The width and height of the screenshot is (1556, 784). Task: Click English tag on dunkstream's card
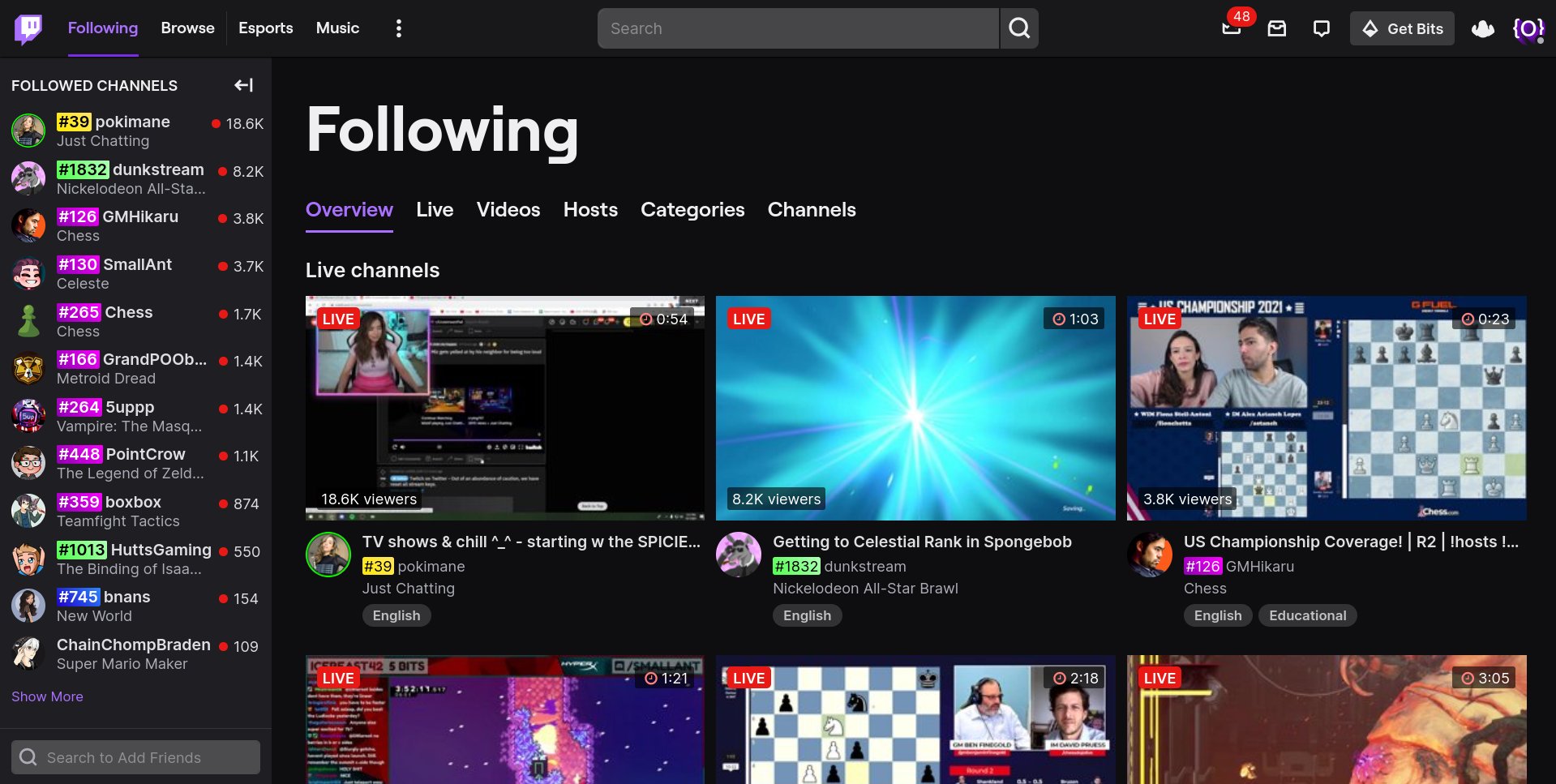pyautogui.click(x=807, y=615)
